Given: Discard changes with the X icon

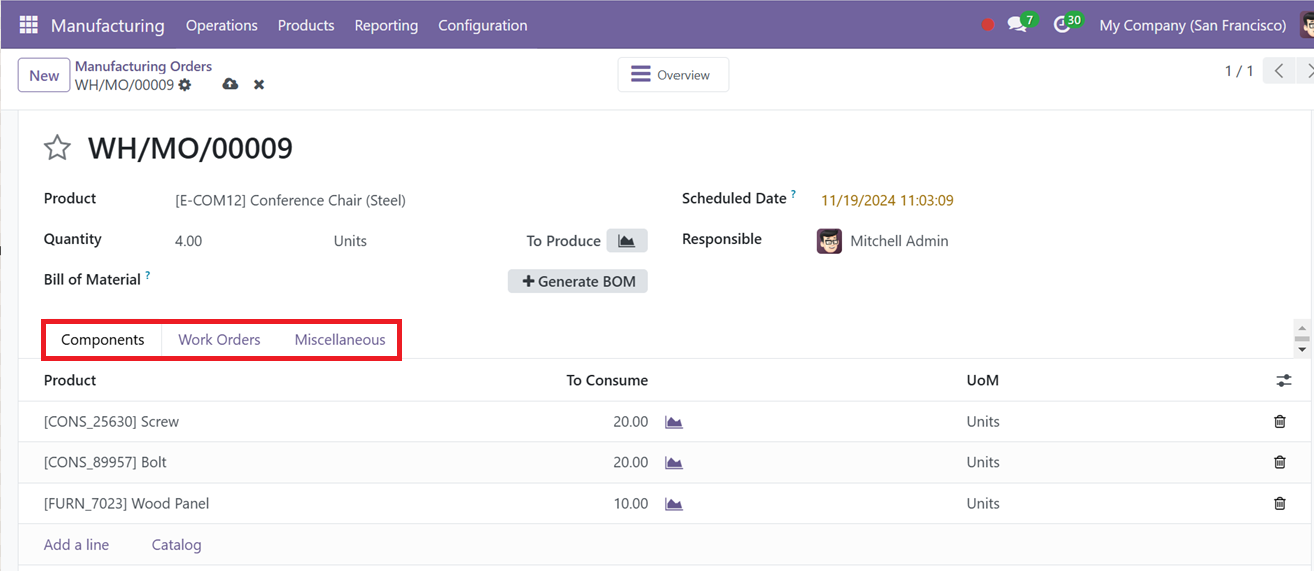Looking at the screenshot, I should 259,85.
